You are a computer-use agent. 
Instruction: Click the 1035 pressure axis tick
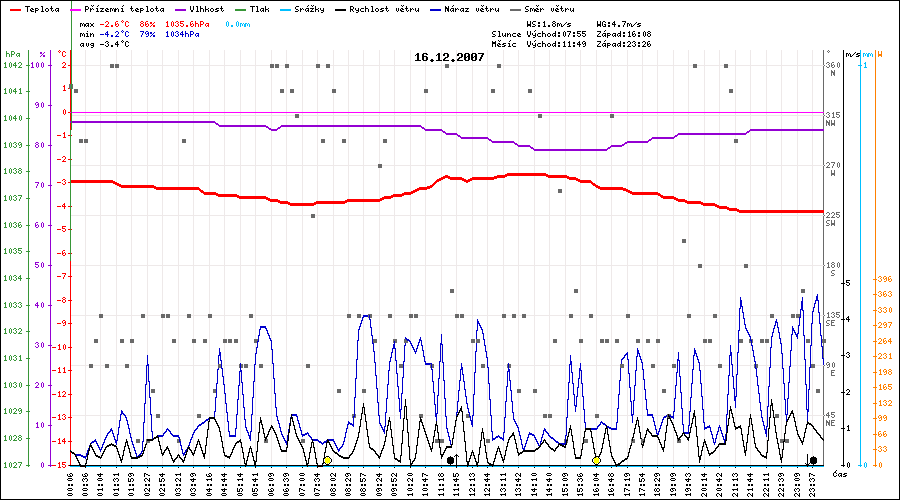click(13, 251)
